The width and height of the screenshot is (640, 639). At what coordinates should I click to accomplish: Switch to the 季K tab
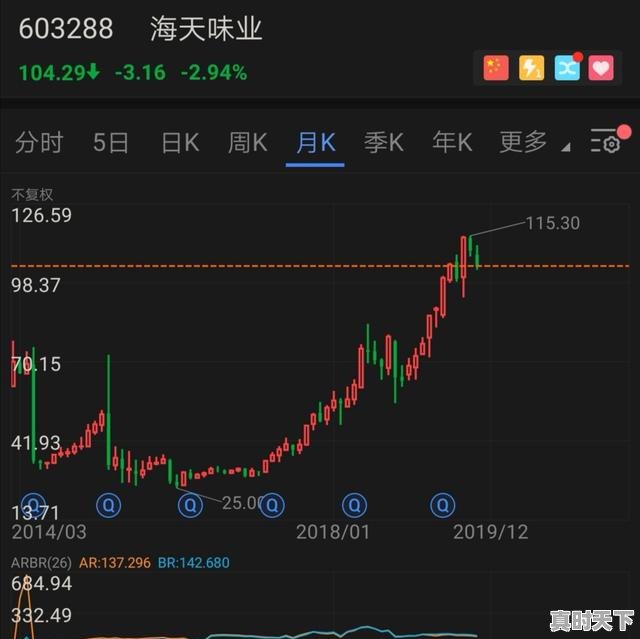pyautogui.click(x=384, y=142)
